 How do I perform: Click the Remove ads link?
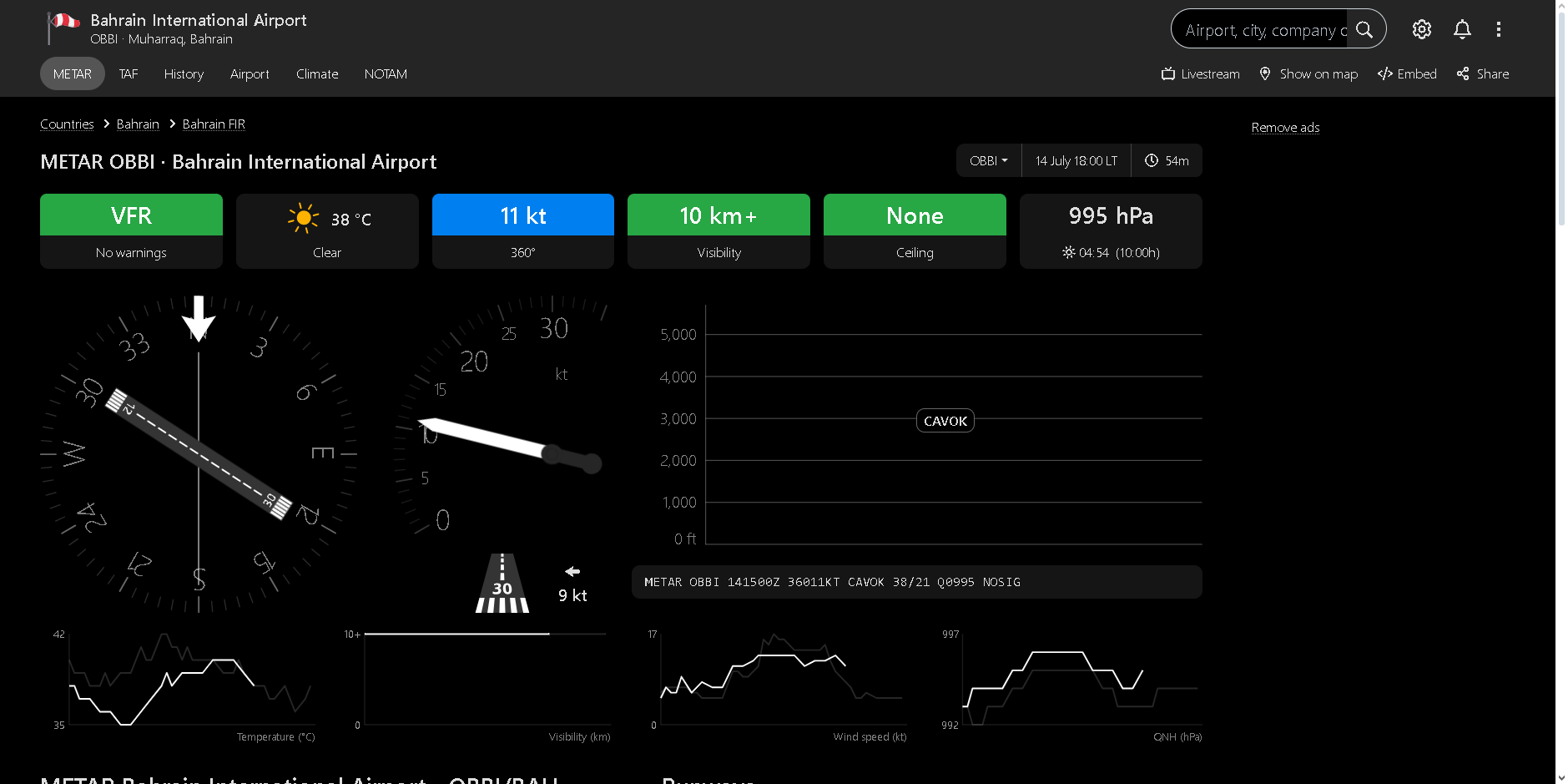(x=1285, y=127)
